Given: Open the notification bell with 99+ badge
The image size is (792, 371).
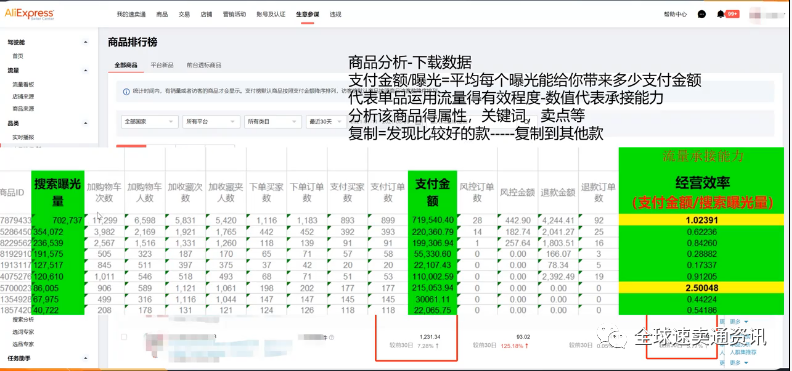Looking at the screenshot, I should pyautogui.click(x=727, y=14).
